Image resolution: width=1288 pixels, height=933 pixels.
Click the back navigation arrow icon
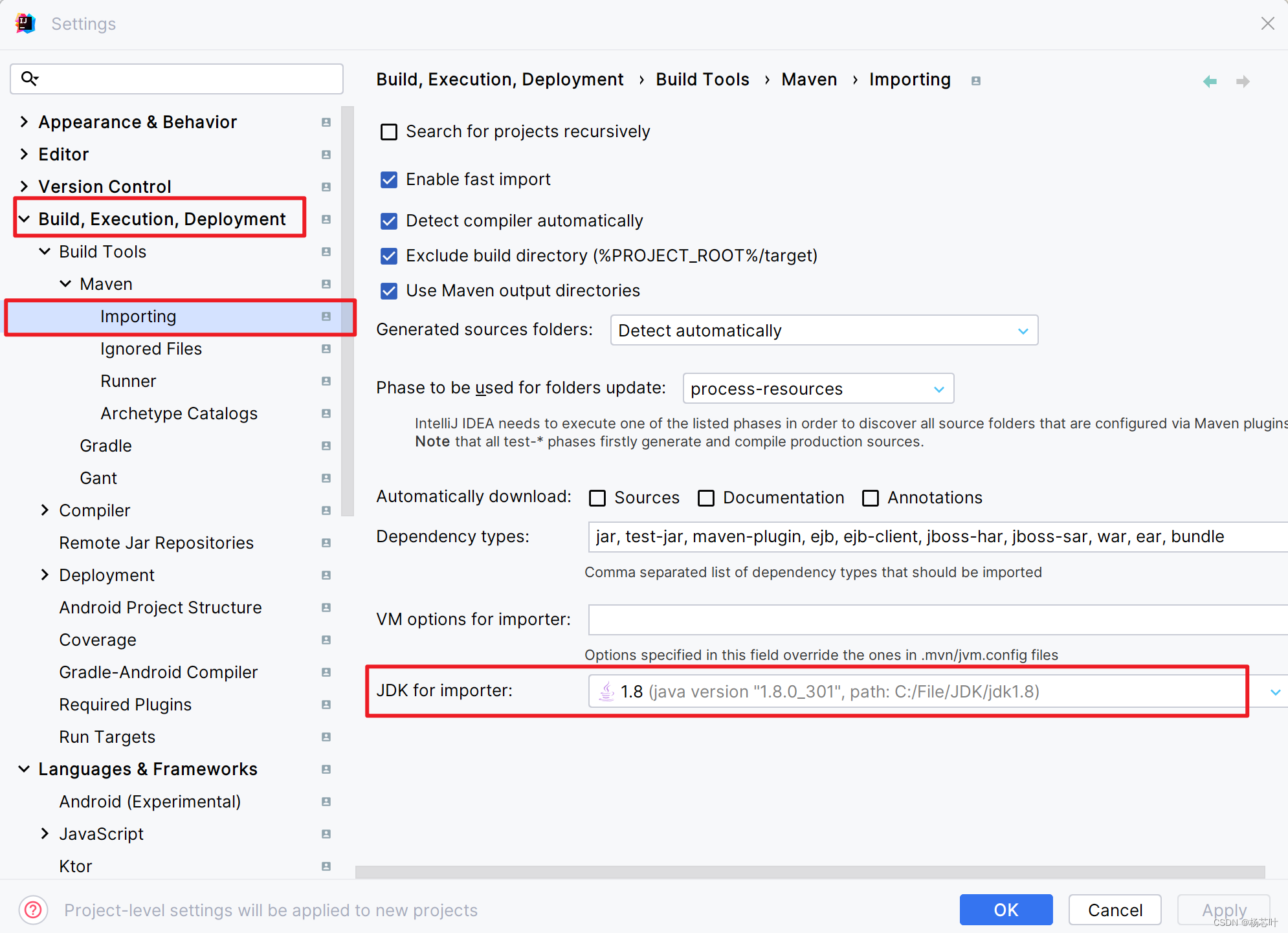pos(1210,82)
